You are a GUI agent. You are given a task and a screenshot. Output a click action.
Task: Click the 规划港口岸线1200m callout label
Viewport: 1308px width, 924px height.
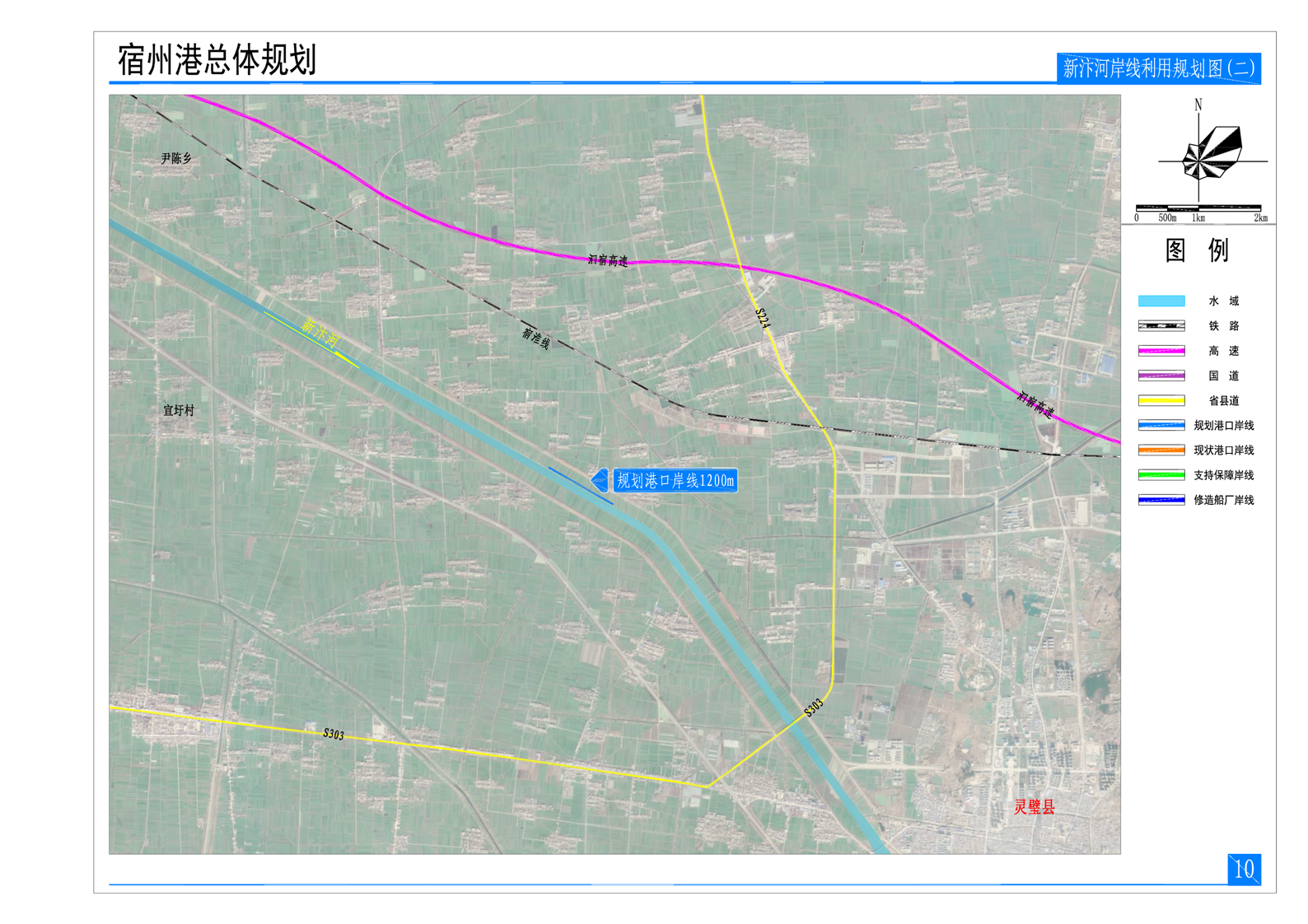(x=675, y=480)
